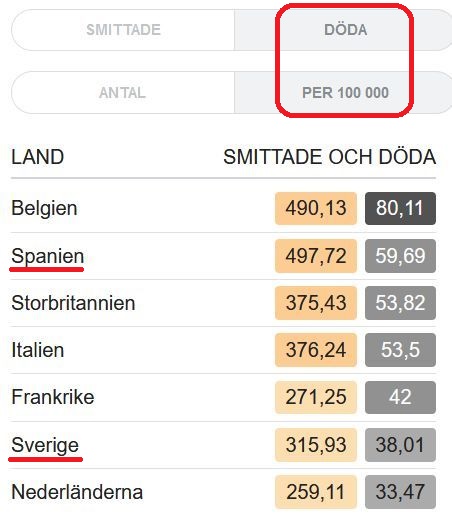452x519 pixels.
Task: Click the Sverige country name
Action: tap(45, 445)
